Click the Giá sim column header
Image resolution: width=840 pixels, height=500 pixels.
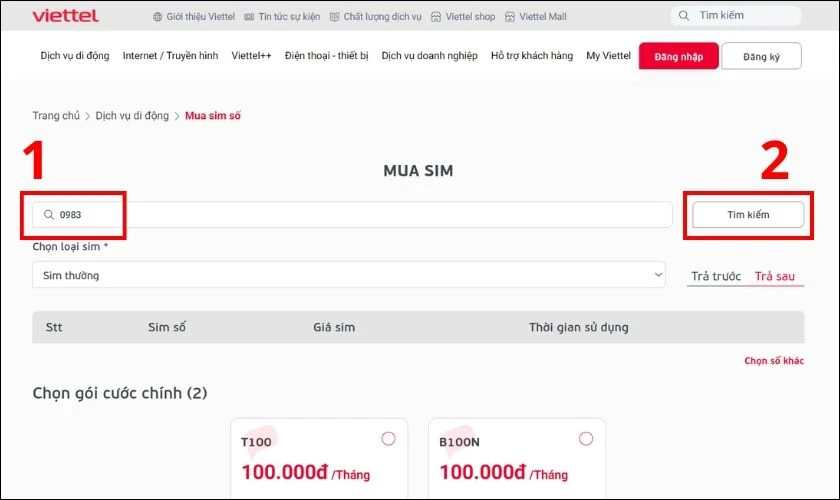point(334,327)
